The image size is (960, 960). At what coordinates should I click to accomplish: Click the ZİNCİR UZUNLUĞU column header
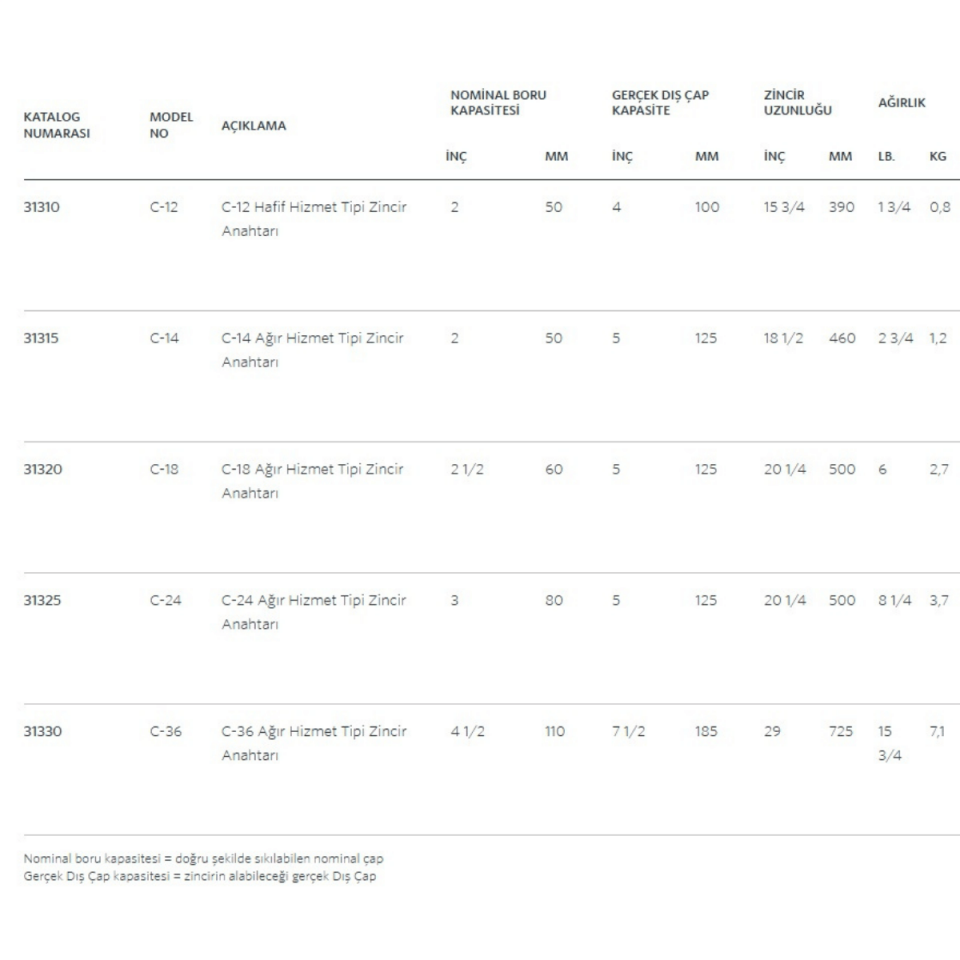point(797,102)
